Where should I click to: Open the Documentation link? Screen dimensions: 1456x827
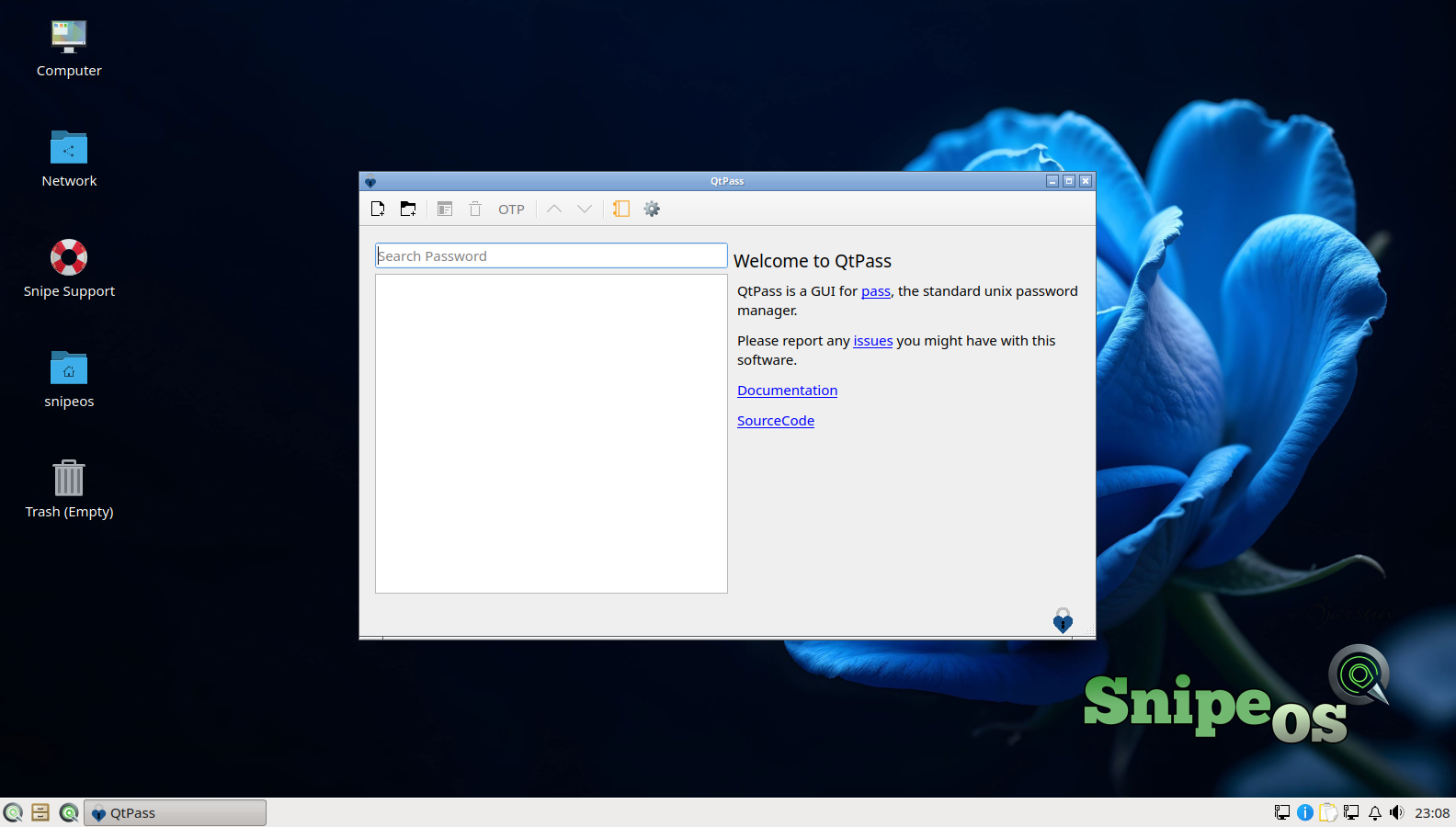click(x=788, y=391)
